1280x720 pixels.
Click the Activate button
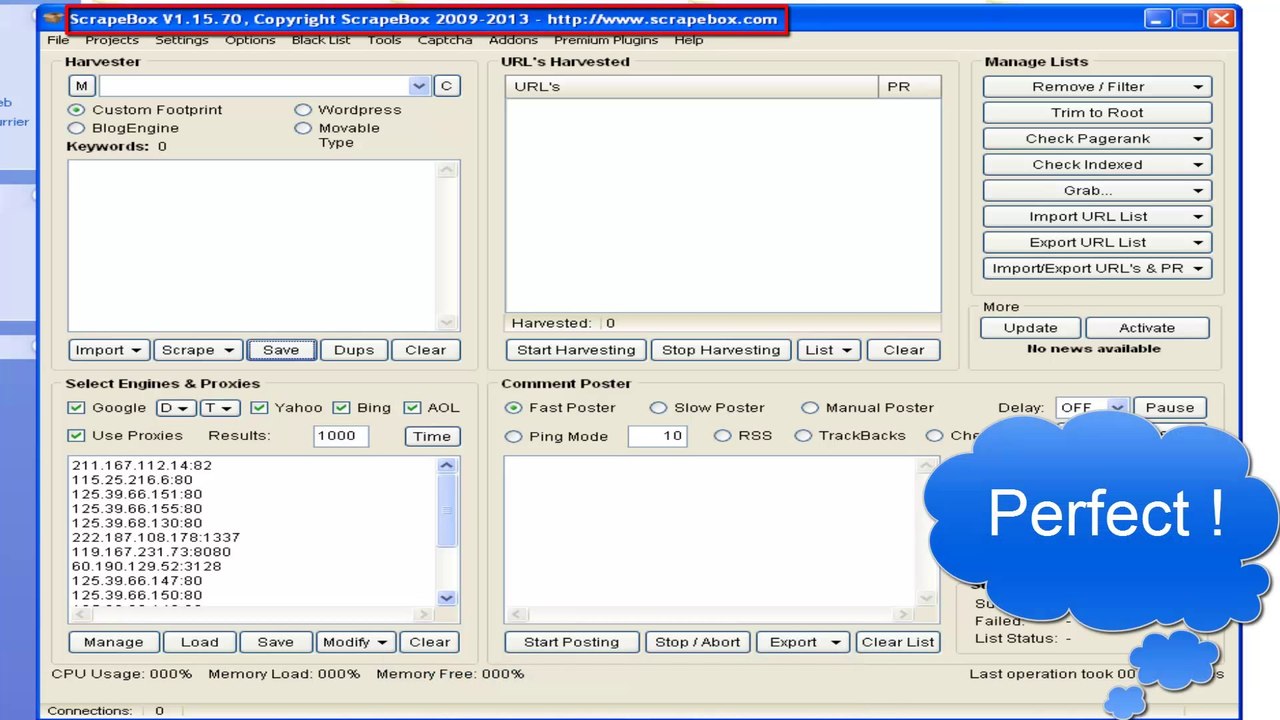coord(1147,328)
